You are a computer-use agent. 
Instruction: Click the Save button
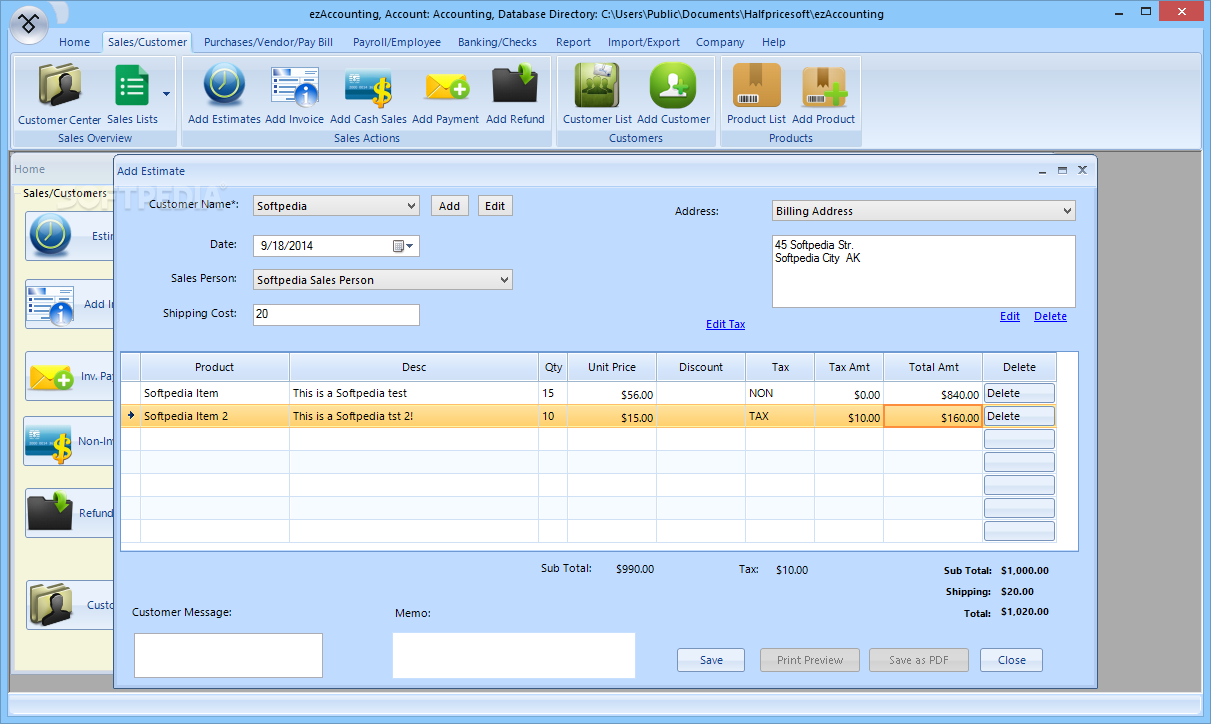[x=711, y=660]
